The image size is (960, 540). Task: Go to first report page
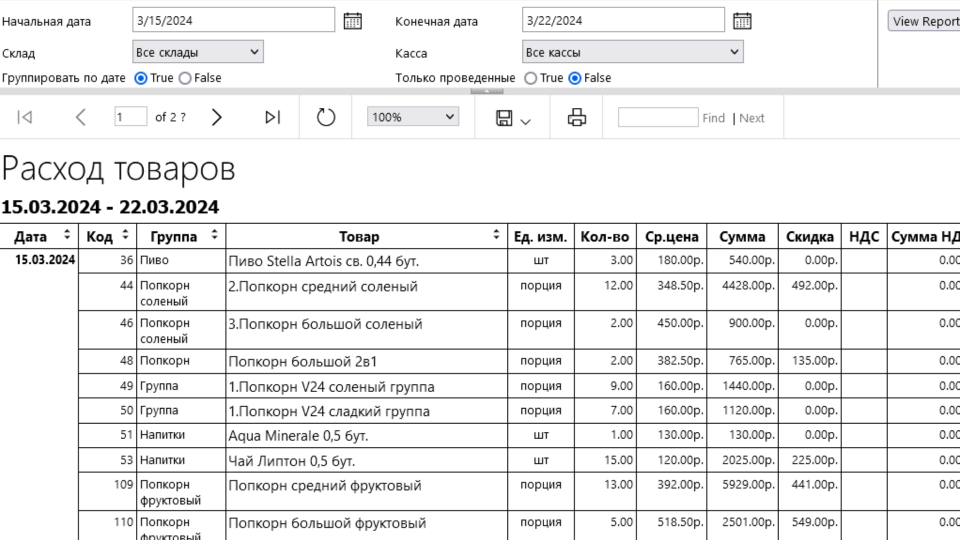(25, 117)
